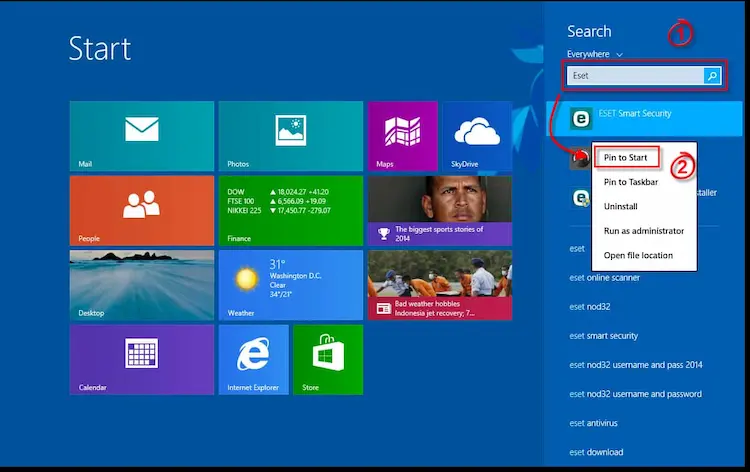Open the Store tile
Screen dimensions: 750x472
[328, 360]
